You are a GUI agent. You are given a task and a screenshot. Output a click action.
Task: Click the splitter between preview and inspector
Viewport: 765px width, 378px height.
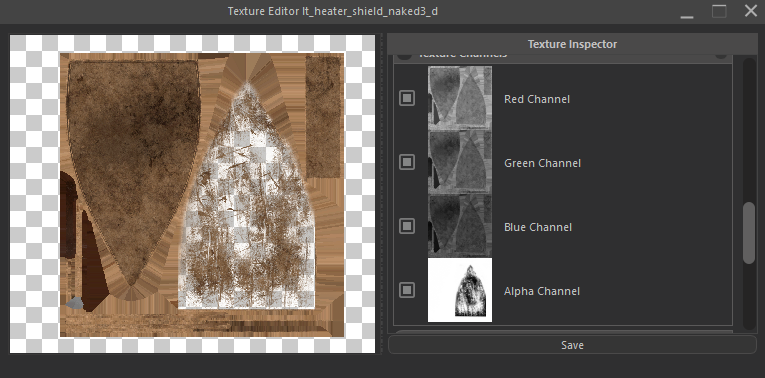click(x=381, y=194)
